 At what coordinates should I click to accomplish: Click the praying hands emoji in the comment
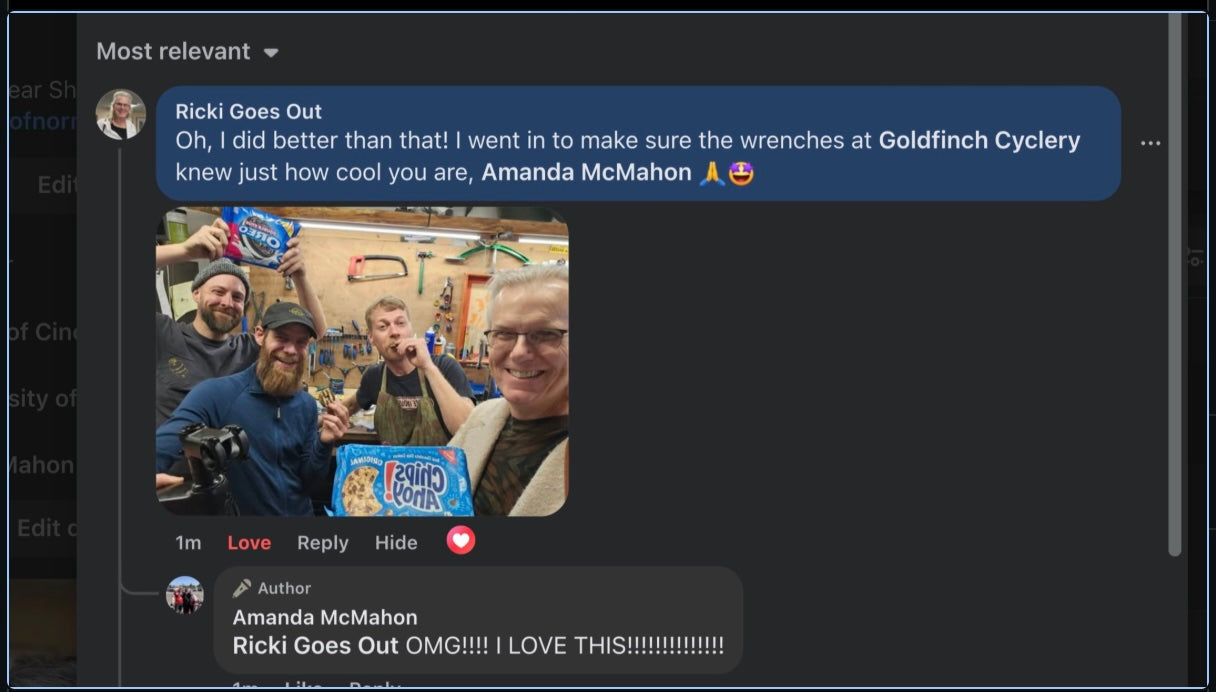pos(711,173)
